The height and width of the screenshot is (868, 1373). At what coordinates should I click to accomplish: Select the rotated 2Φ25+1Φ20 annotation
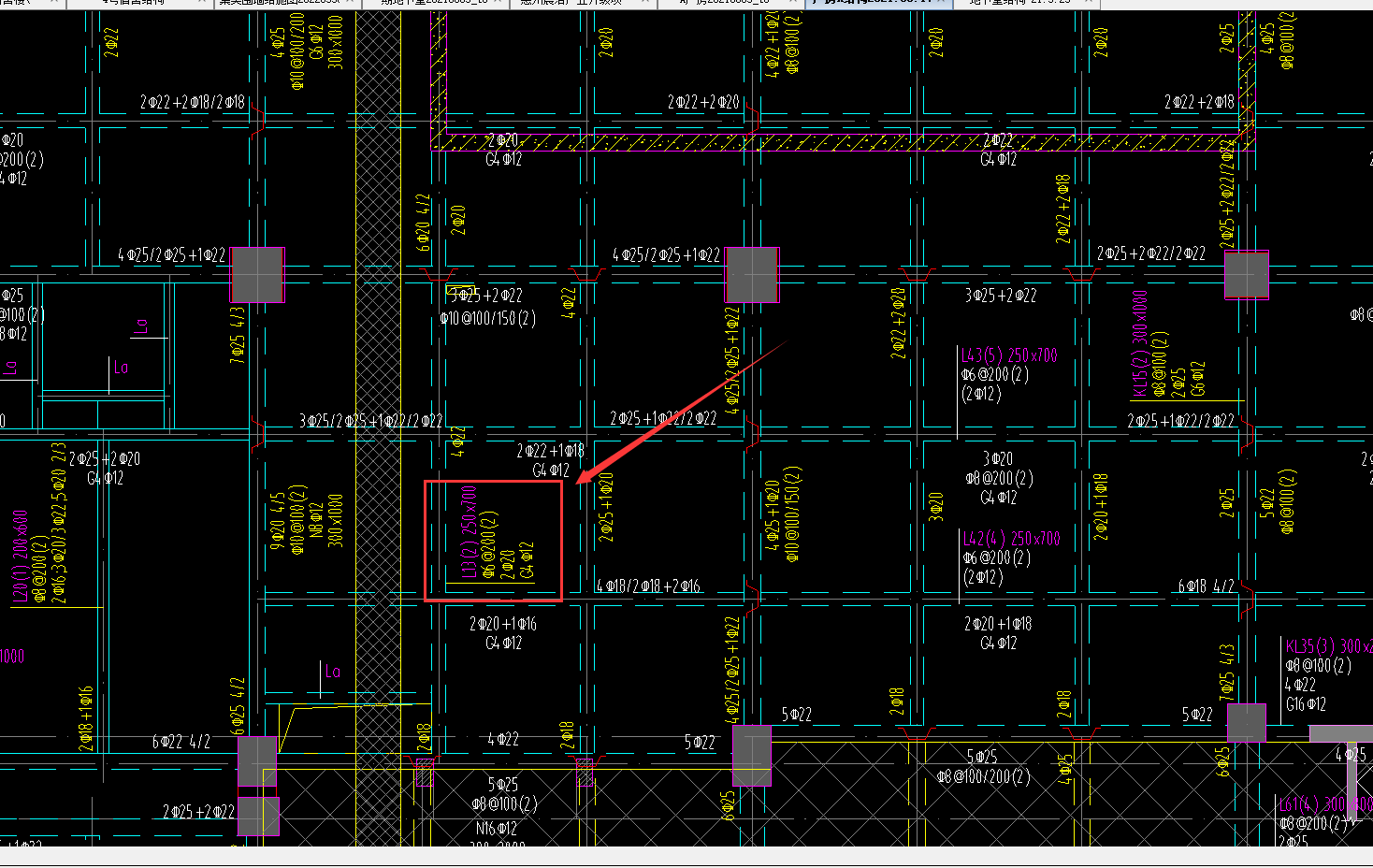607,508
